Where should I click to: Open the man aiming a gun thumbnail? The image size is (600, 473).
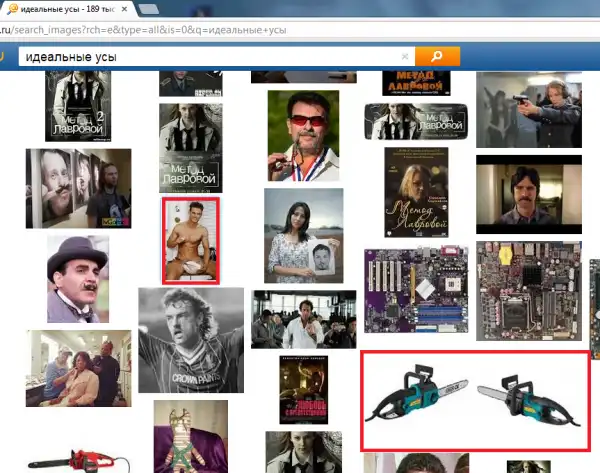point(528,110)
